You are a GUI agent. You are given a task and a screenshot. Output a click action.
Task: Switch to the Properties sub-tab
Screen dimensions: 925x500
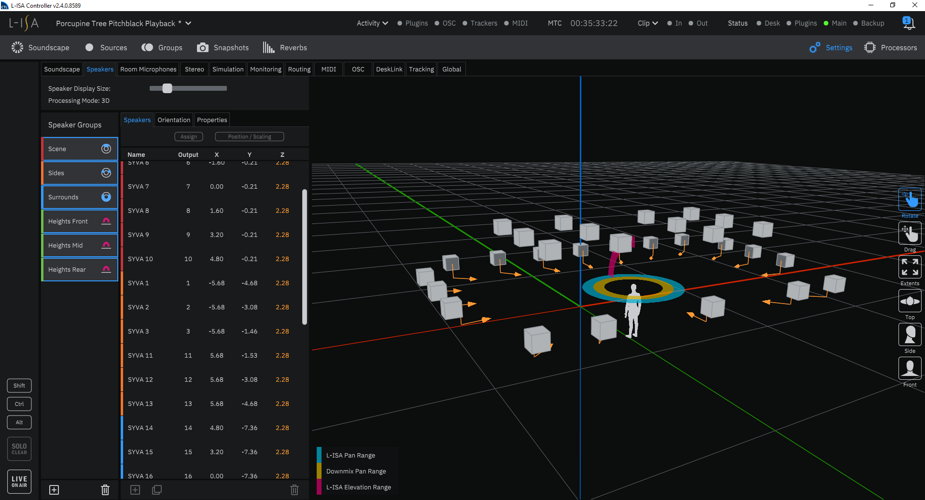pos(212,120)
